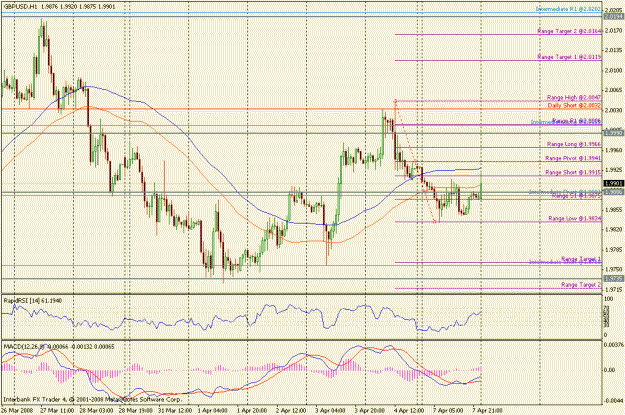625x415 pixels.
Task: Select the Range Long @1.9966 label
Action: pyautogui.click(x=574, y=144)
